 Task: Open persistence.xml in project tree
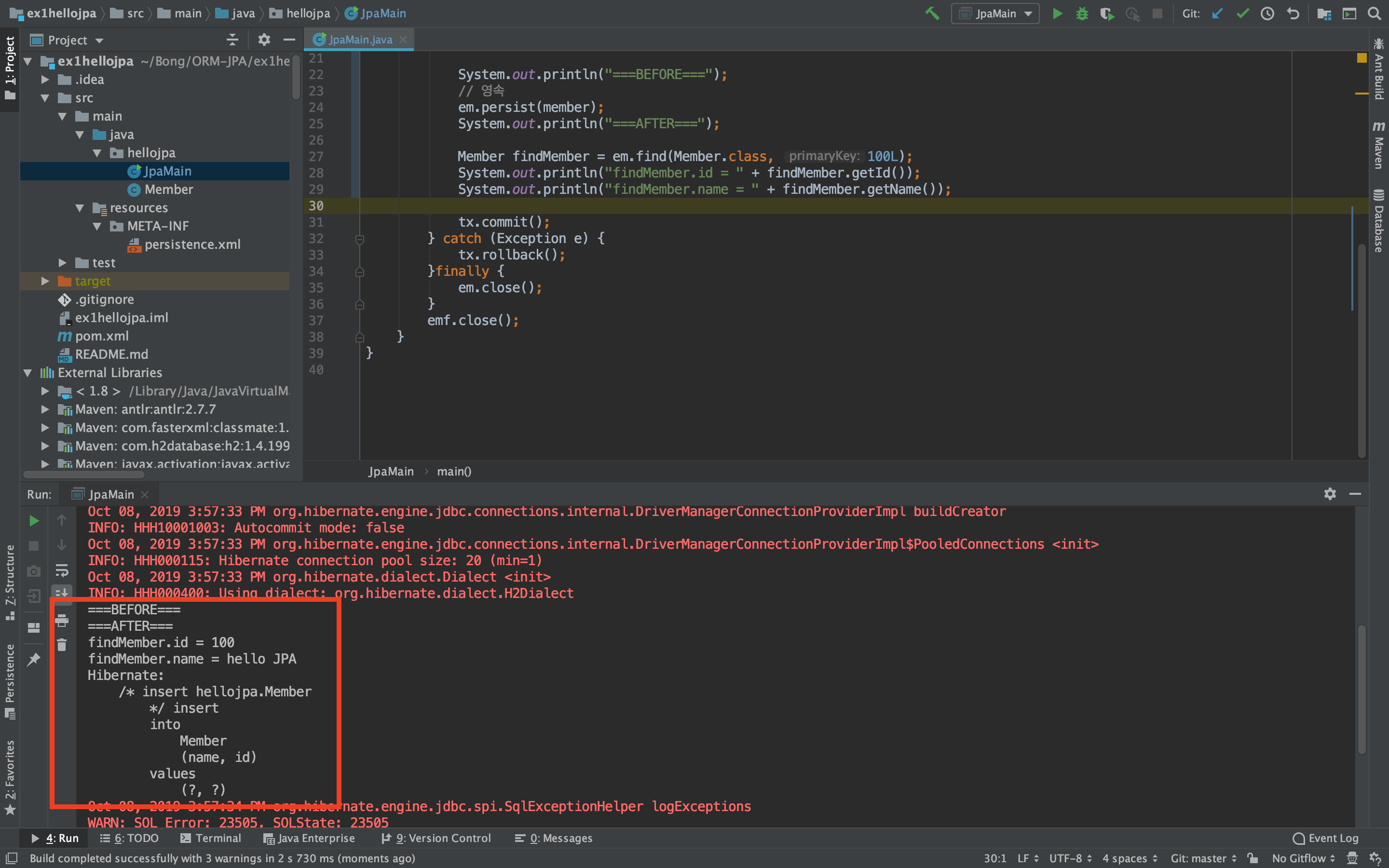click(192, 244)
